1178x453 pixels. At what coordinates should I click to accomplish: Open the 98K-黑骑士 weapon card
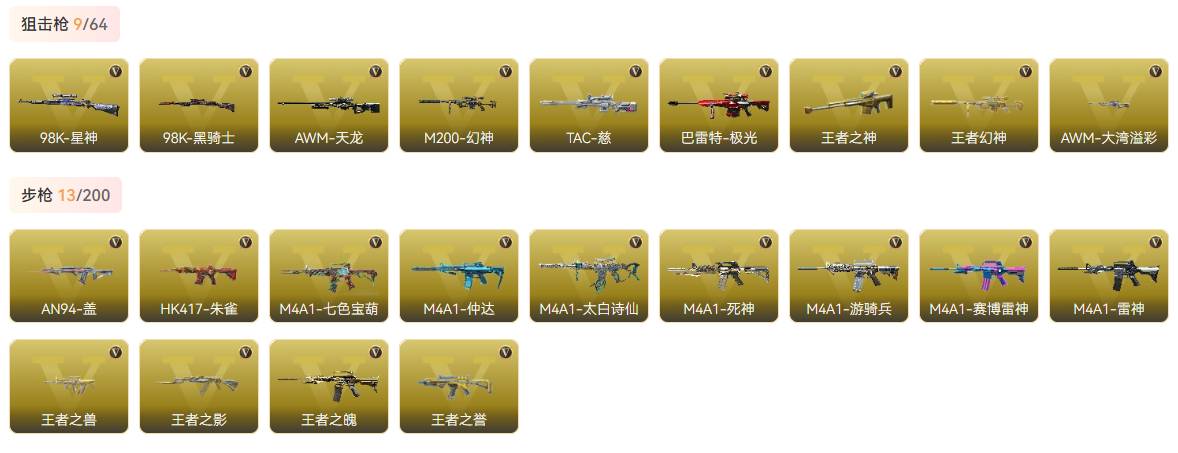pos(199,105)
